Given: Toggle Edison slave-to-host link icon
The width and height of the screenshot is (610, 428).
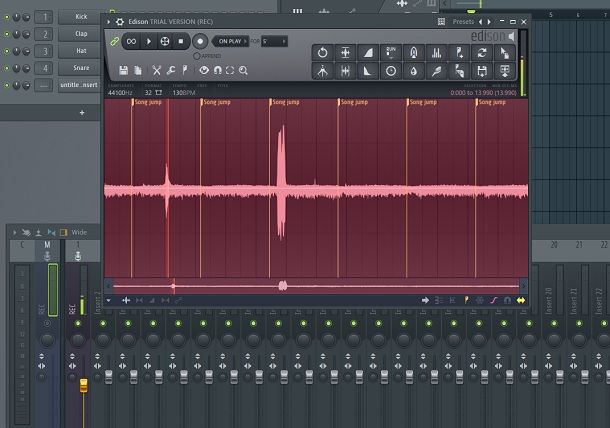Looking at the screenshot, I should 114,41.
